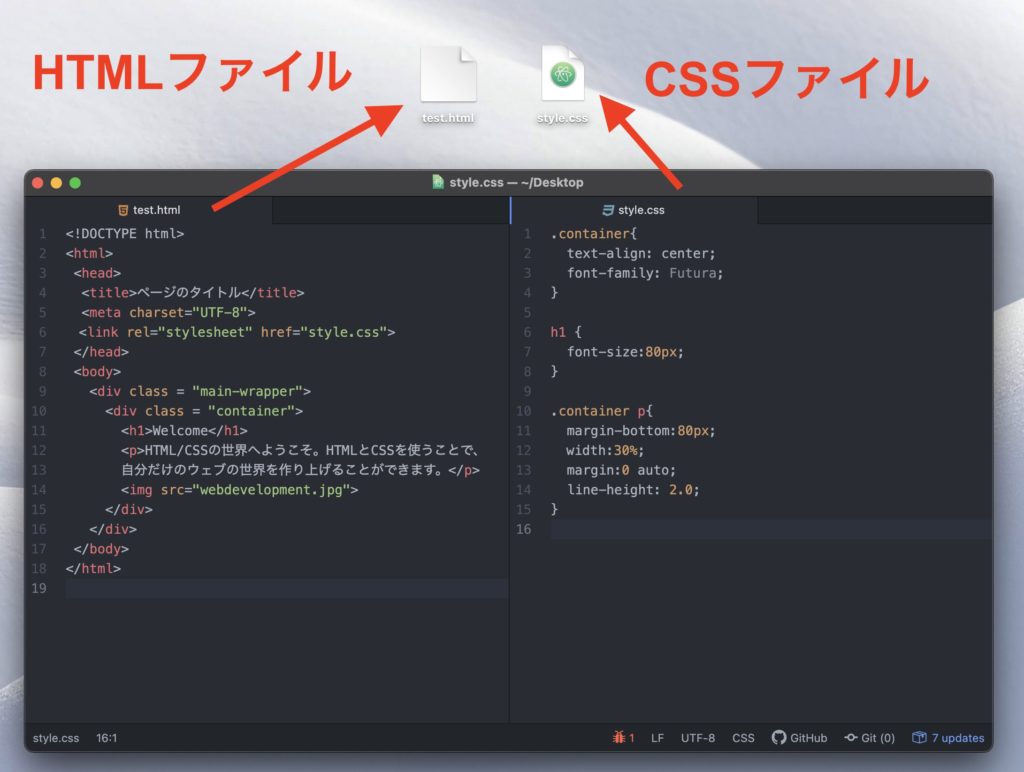This screenshot has height=772, width=1024.
Task: Click the div class "main-wrapper" line
Action: (x=200, y=391)
